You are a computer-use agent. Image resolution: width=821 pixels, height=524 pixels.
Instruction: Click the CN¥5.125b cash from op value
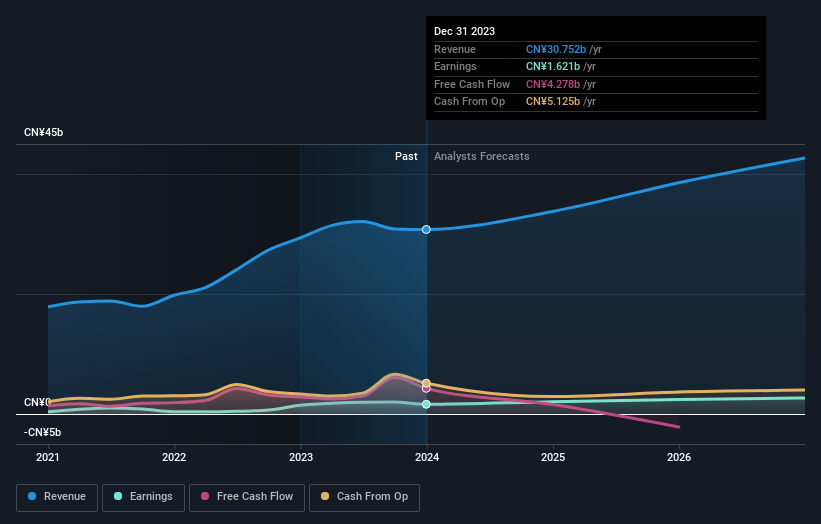(553, 102)
